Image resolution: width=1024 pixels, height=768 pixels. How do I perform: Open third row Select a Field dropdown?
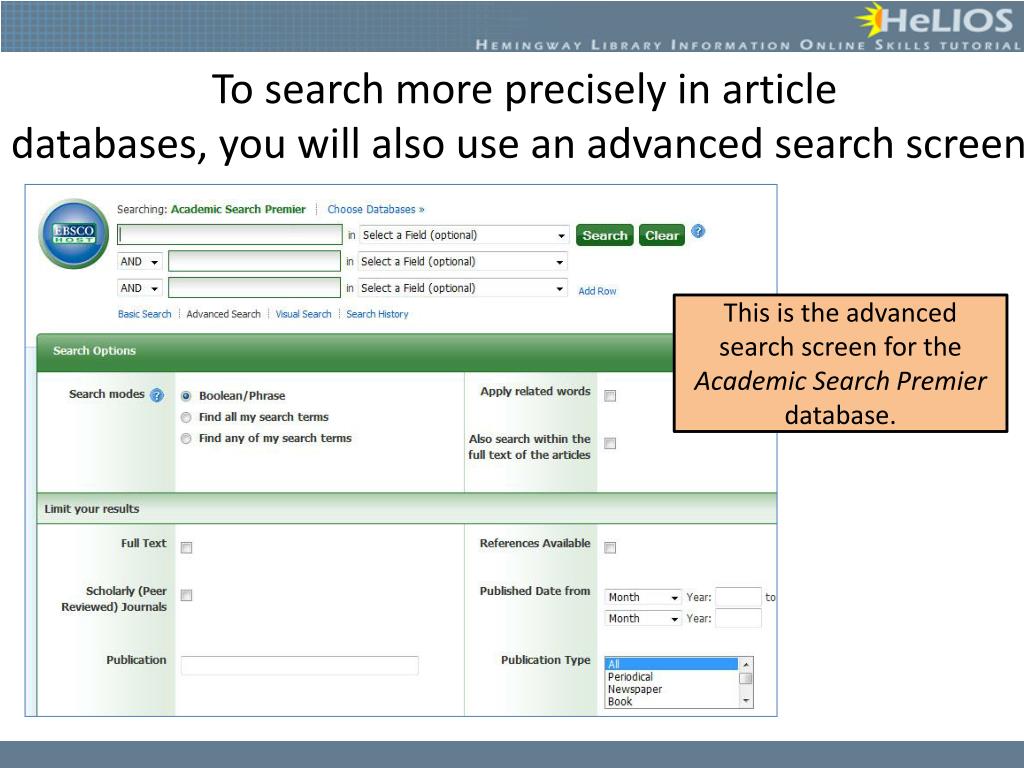click(x=462, y=288)
